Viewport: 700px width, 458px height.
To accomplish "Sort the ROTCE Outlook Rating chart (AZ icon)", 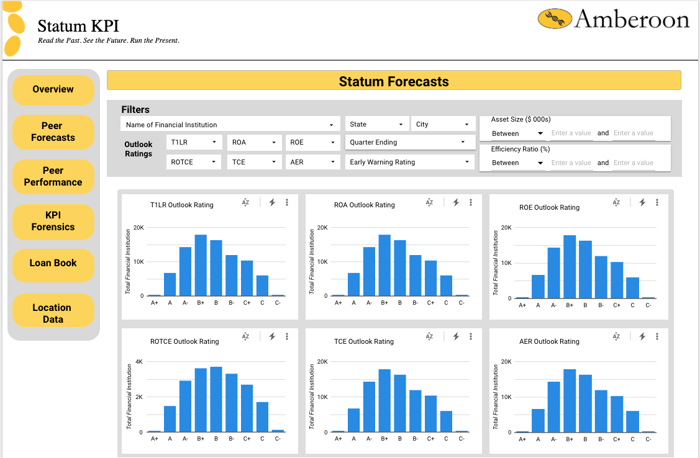I will [246, 337].
